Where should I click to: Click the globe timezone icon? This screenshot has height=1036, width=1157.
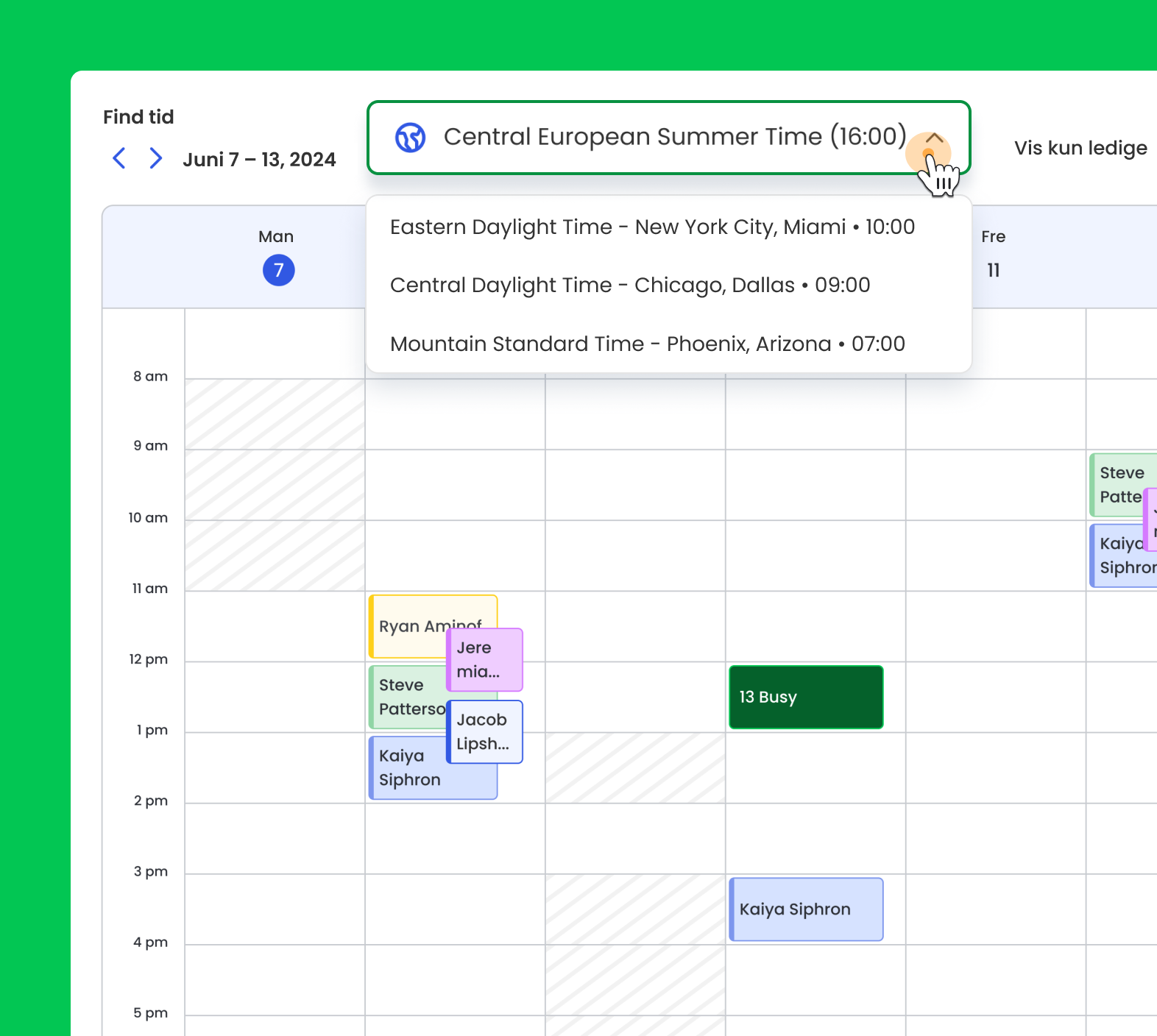tap(410, 138)
